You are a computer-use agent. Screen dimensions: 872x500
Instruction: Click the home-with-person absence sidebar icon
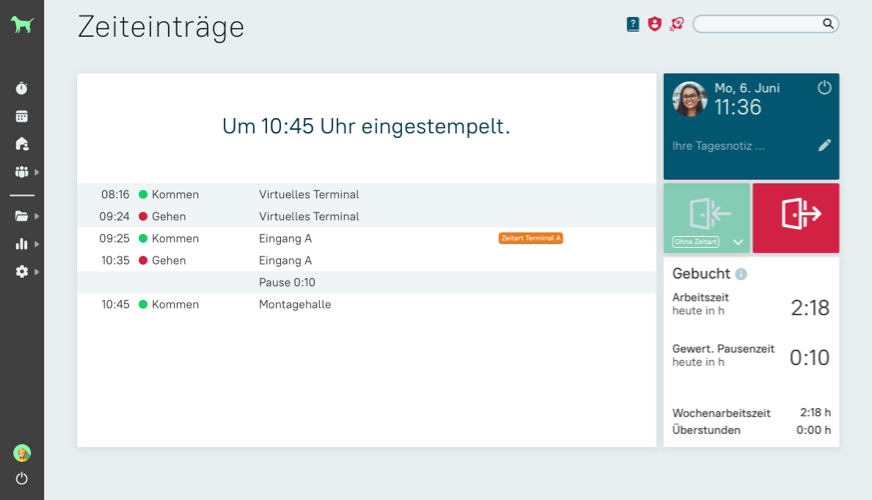(21, 144)
